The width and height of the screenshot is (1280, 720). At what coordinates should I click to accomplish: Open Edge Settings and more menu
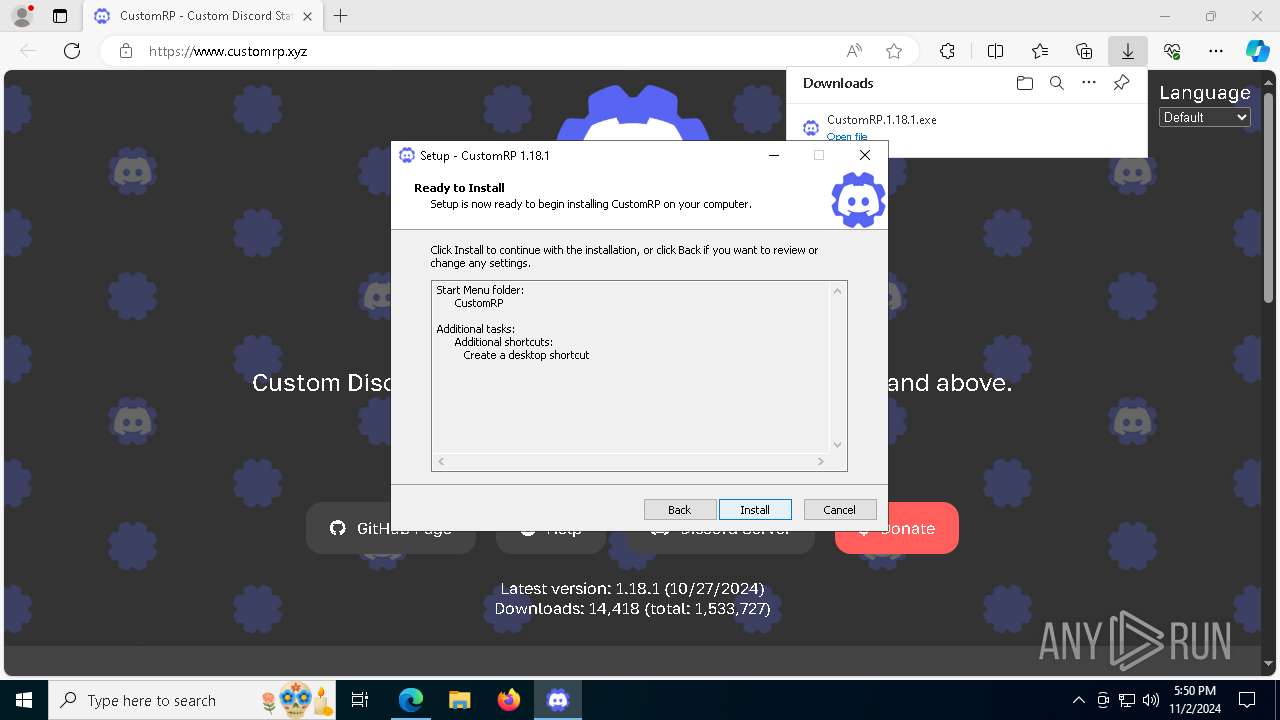[x=1216, y=51]
